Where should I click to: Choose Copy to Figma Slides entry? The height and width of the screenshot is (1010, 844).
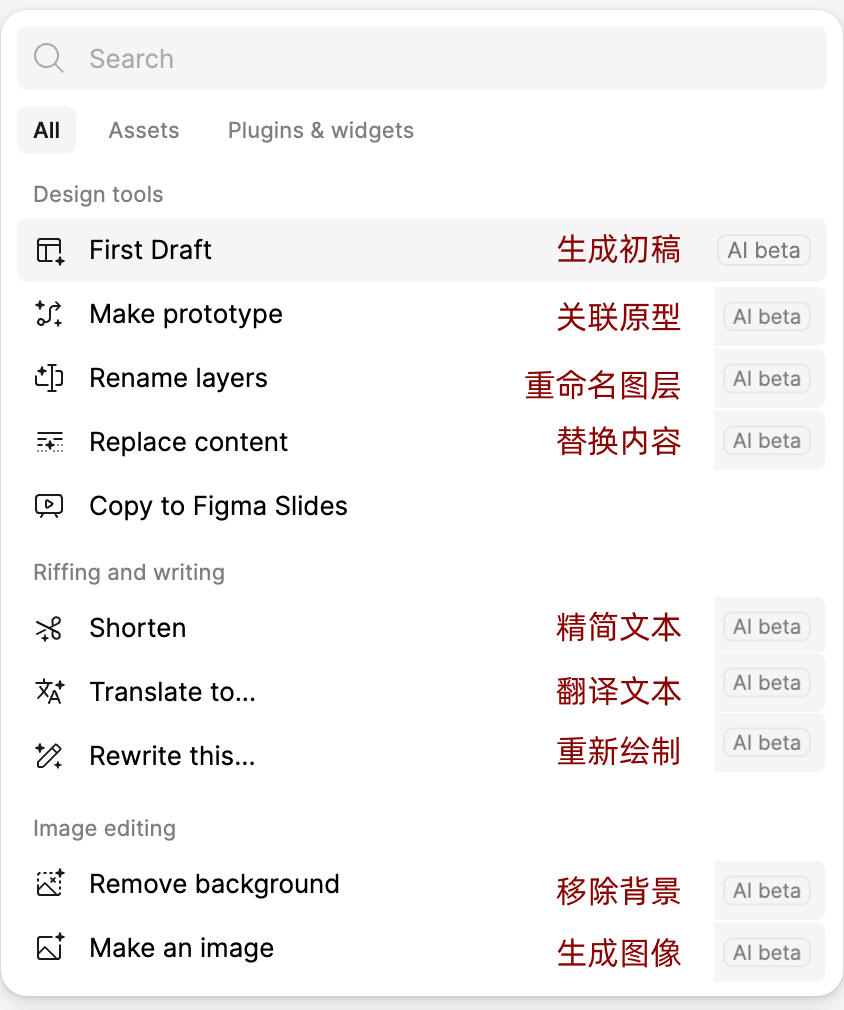coord(422,506)
